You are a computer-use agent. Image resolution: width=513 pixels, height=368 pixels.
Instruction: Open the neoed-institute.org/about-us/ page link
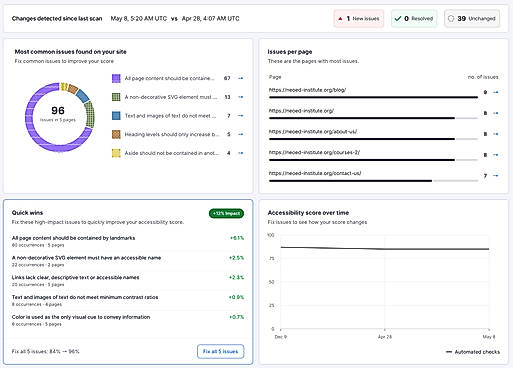click(313, 132)
